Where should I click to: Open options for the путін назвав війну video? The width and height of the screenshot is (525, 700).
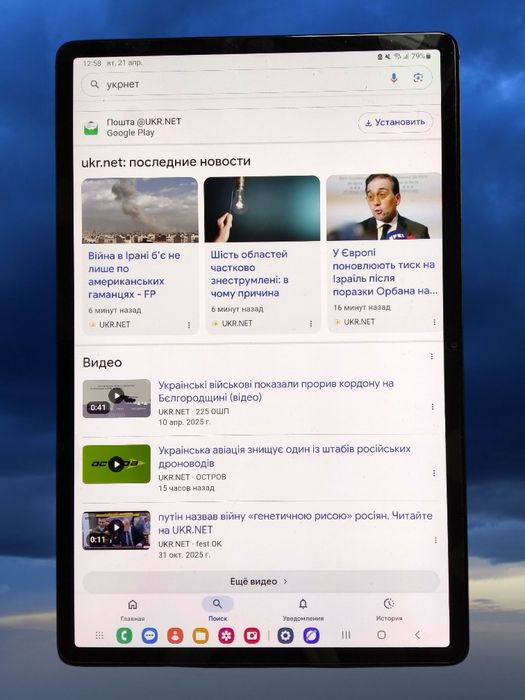pyautogui.click(x=435, y=540)
